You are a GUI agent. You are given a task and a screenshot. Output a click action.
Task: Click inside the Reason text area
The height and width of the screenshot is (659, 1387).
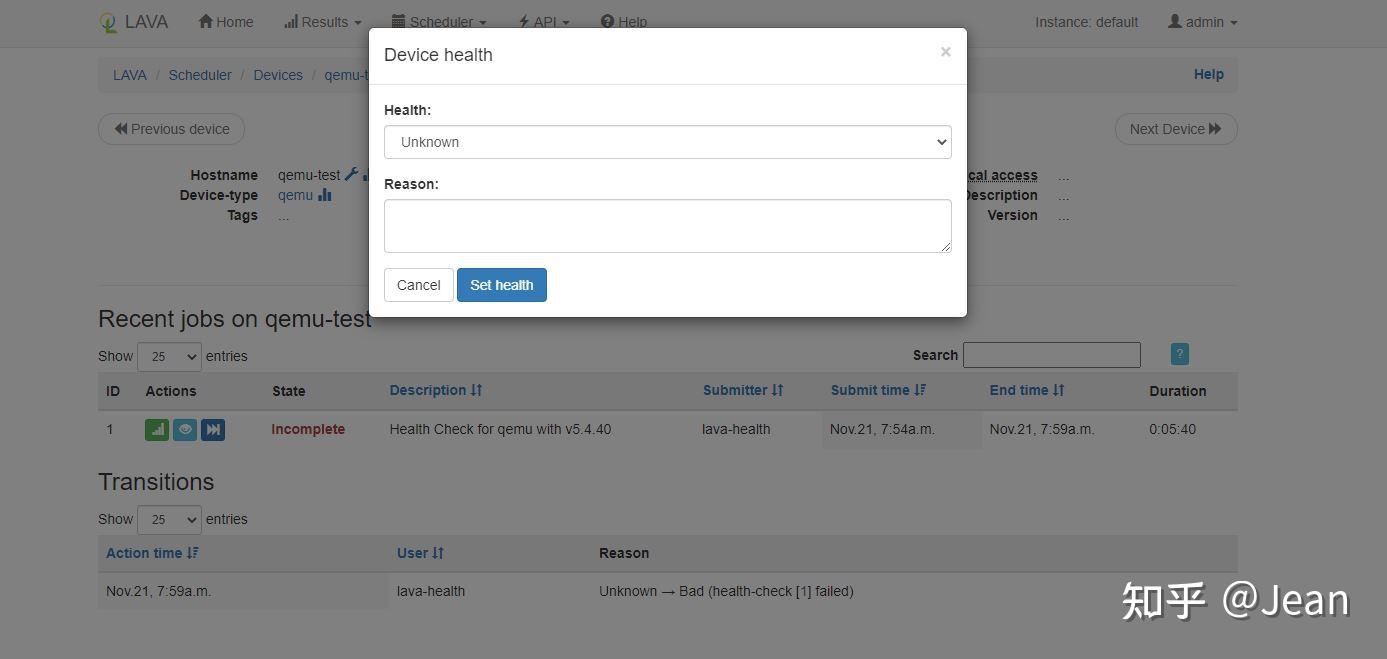(667, 225)
